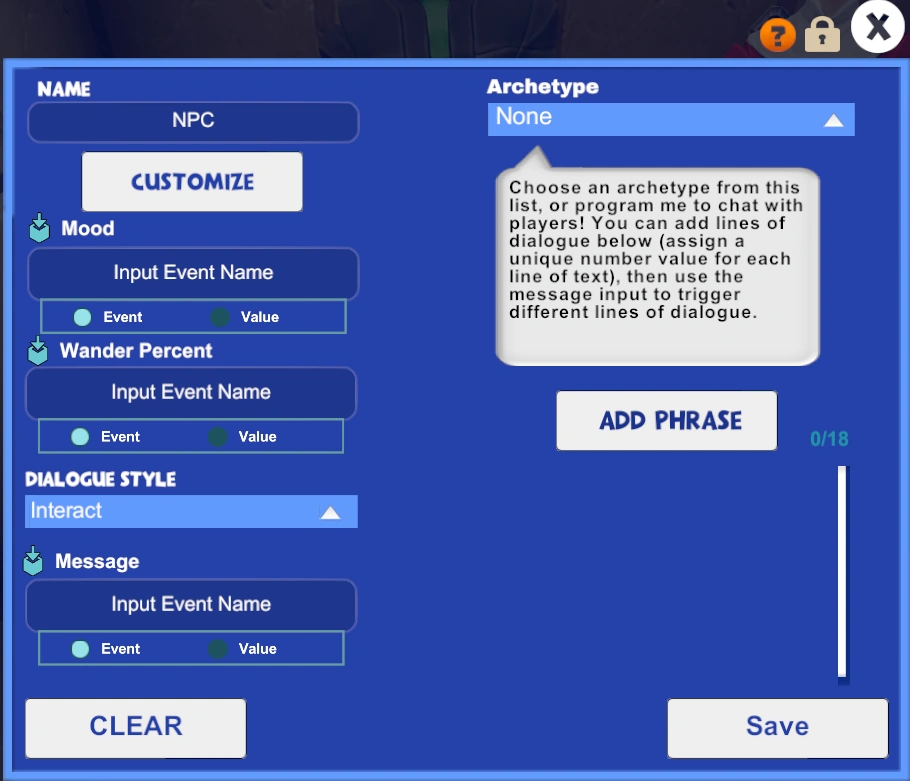Close the NPC panel with X icon
Image resolution: width=910 pixels, height=781 pixels.
878,27
